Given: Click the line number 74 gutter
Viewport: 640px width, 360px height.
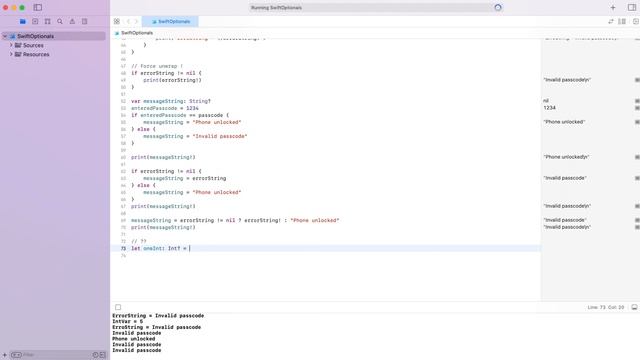Looking at the screenshot, I should click(x=123, y=256).
